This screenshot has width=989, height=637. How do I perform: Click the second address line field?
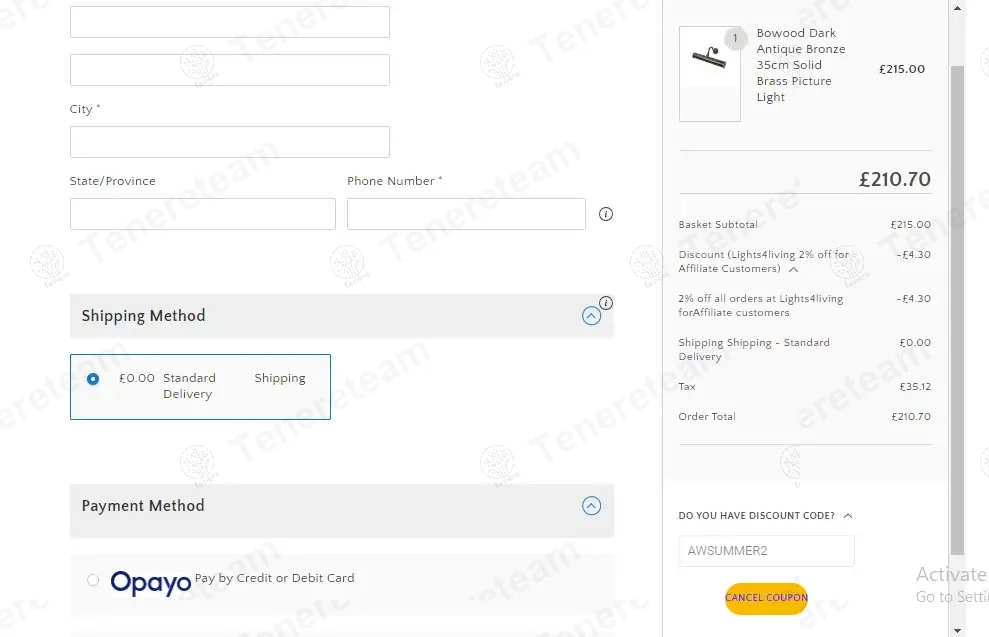229,70
